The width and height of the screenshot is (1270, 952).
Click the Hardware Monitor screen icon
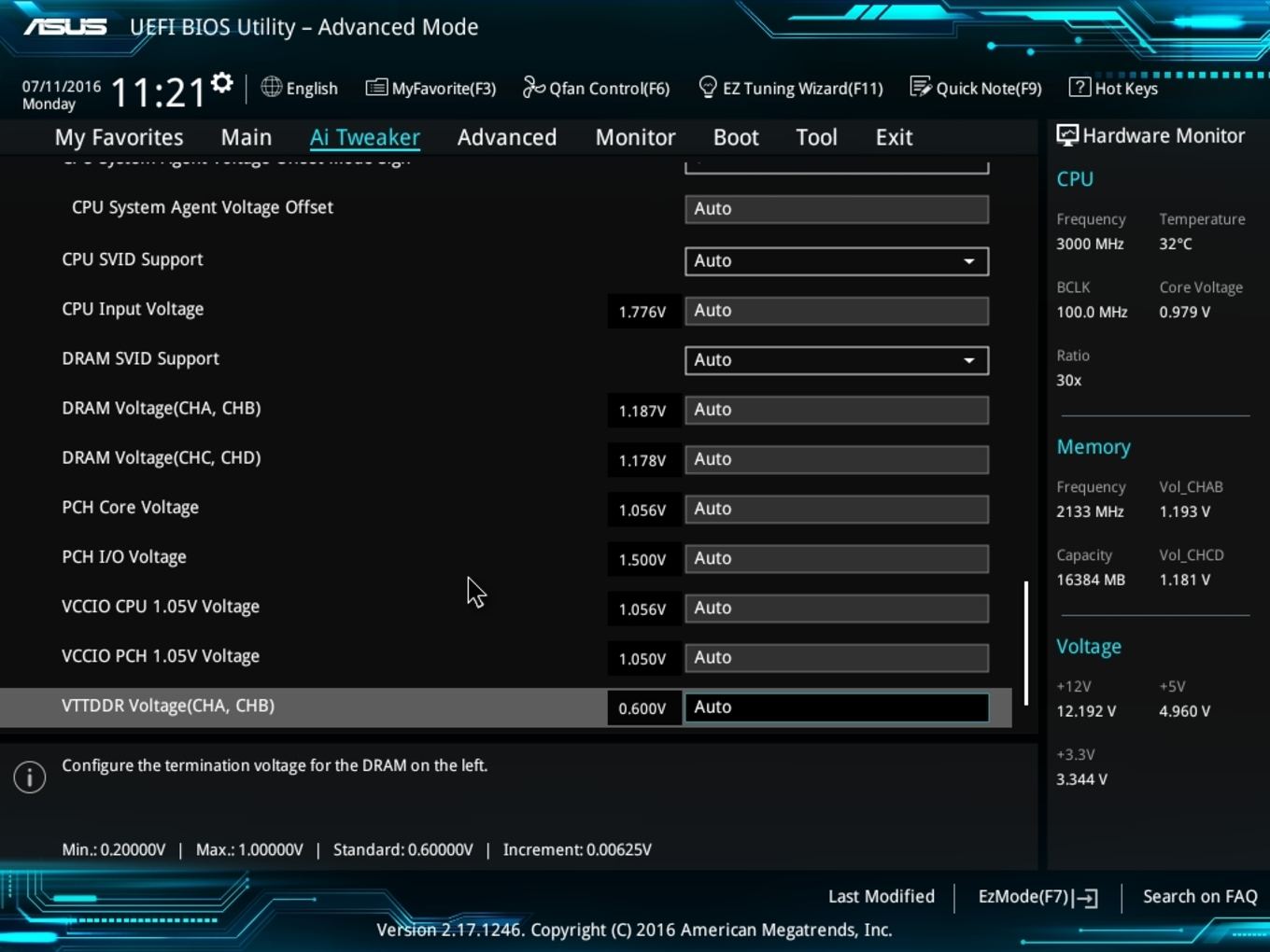point(1066,135)
